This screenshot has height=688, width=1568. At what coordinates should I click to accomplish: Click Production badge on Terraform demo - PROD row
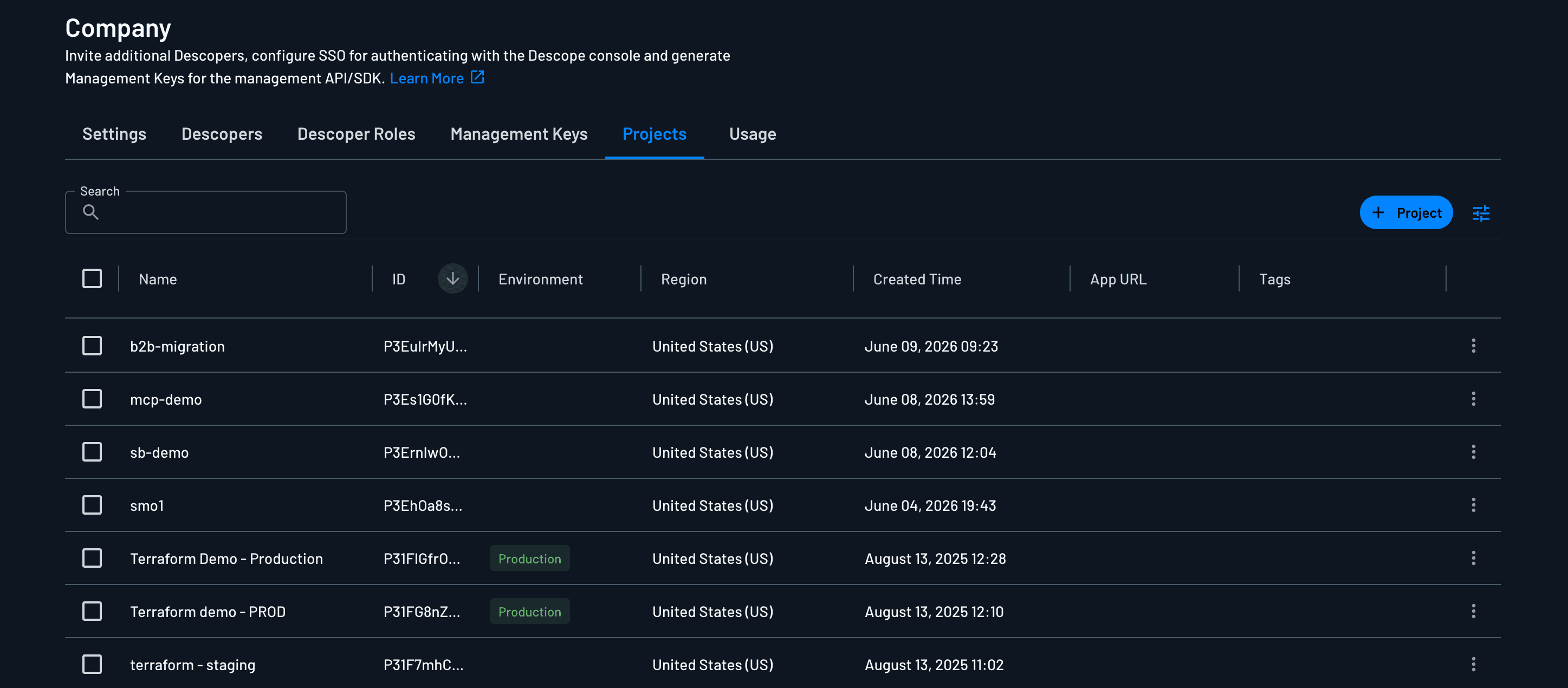point(529,611)
